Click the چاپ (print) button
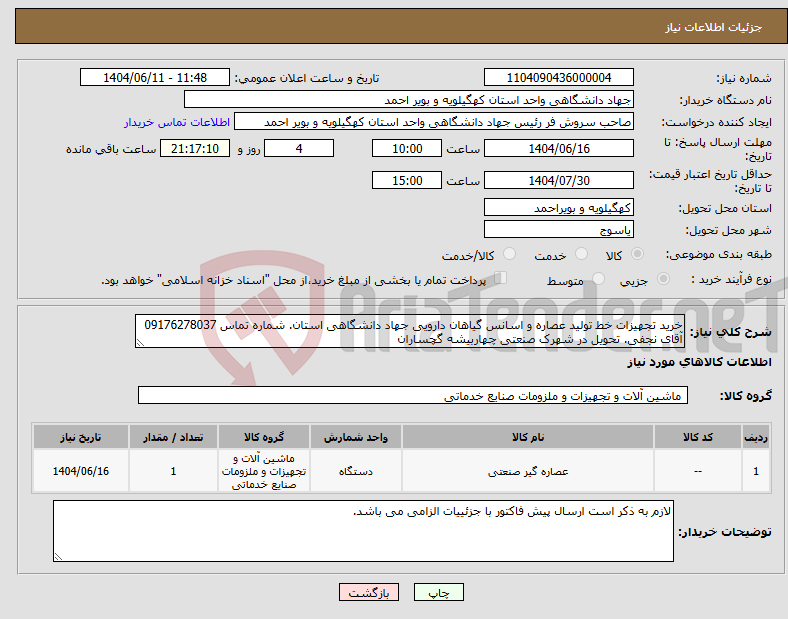 click(438, 592)
